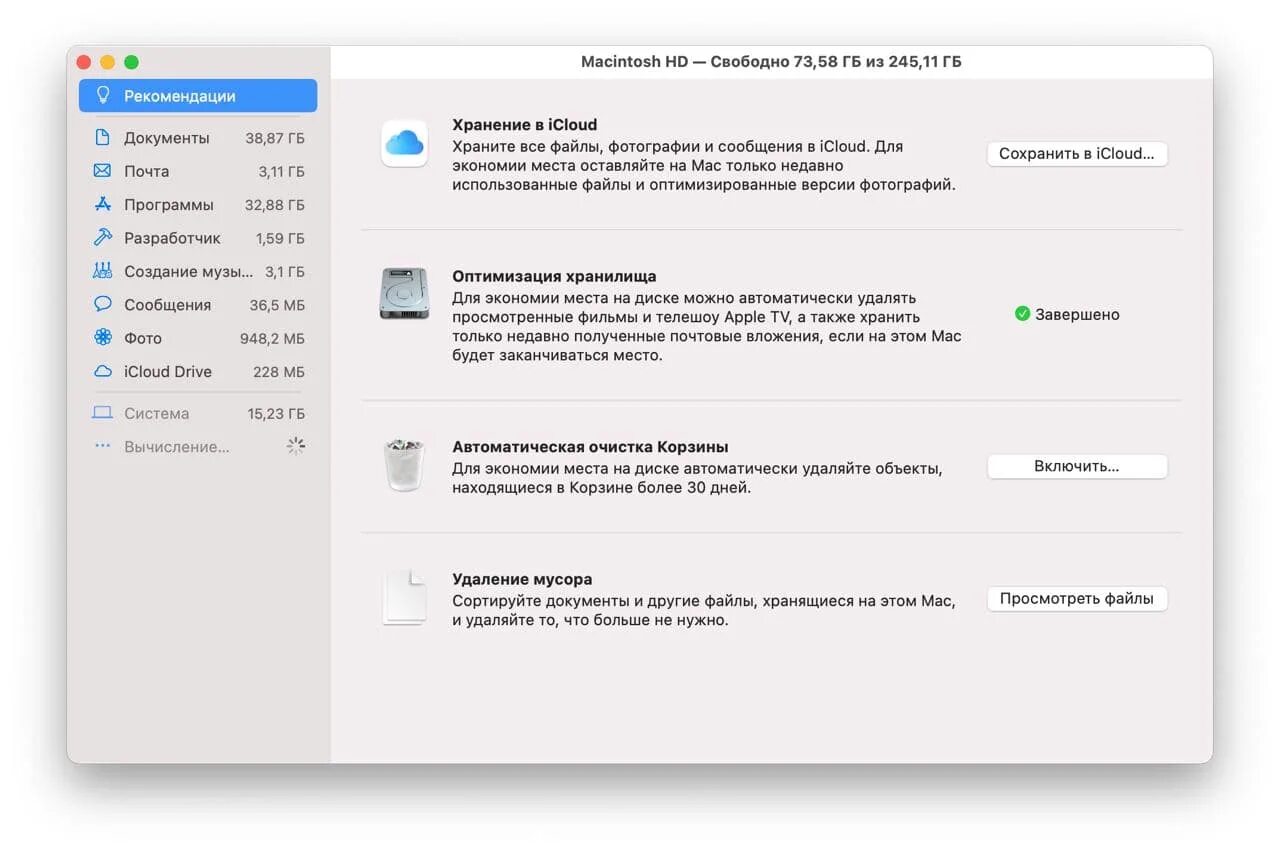
Task: Click the 3,11 ГБ Почта size
Action: tap(282, 171)
